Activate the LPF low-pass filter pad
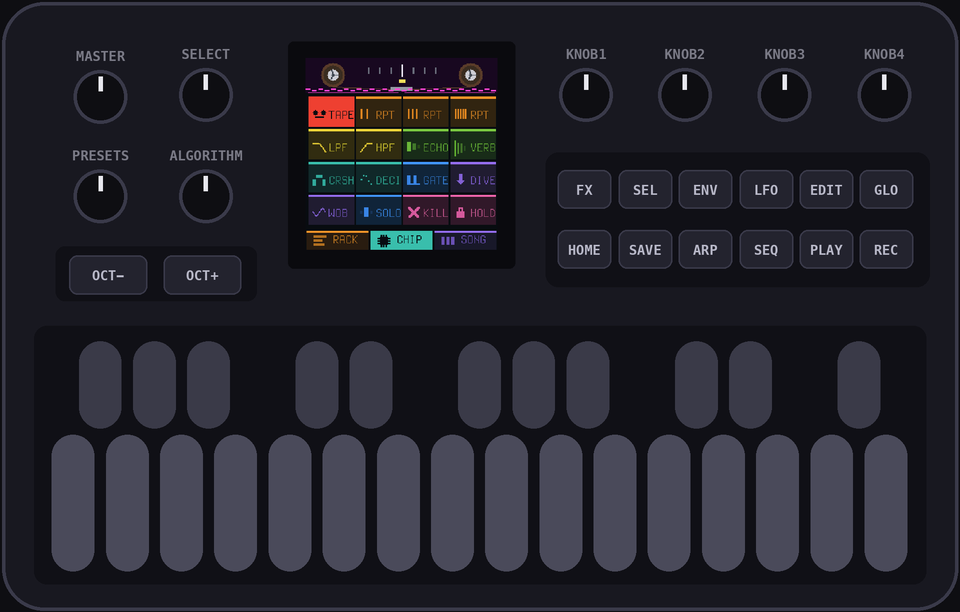Viewport: 960px width, 612px height. [x=331, y=145]
